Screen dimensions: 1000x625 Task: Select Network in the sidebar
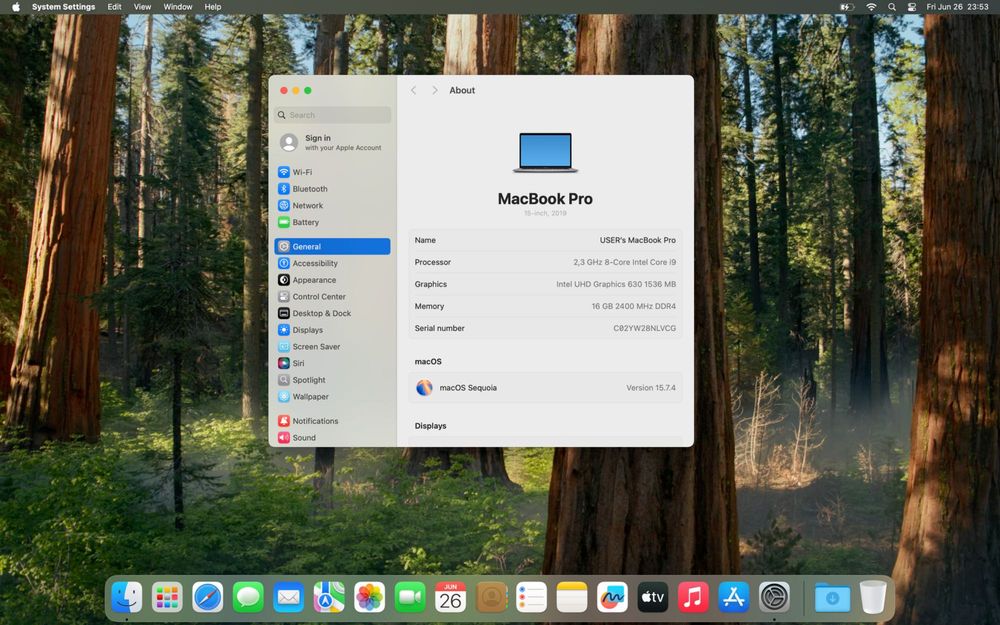[x=332, y=205]
